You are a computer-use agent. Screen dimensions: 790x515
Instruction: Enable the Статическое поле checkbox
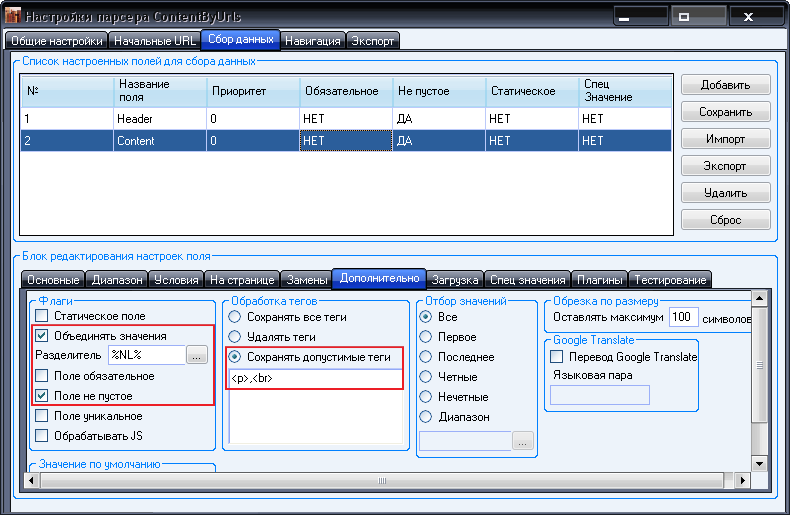(x=41, y=316)
